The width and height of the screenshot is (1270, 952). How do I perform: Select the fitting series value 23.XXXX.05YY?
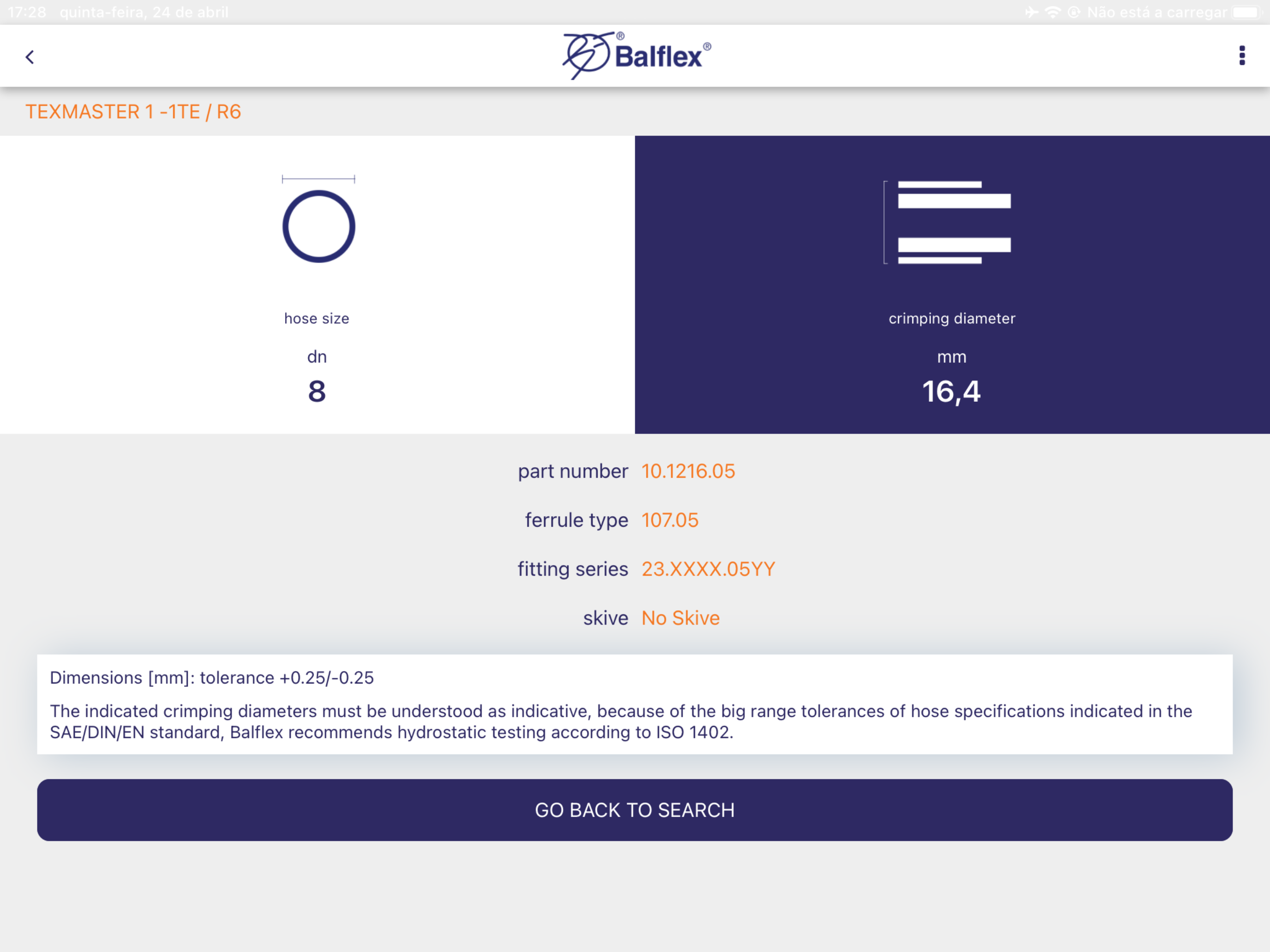point(708,569)
